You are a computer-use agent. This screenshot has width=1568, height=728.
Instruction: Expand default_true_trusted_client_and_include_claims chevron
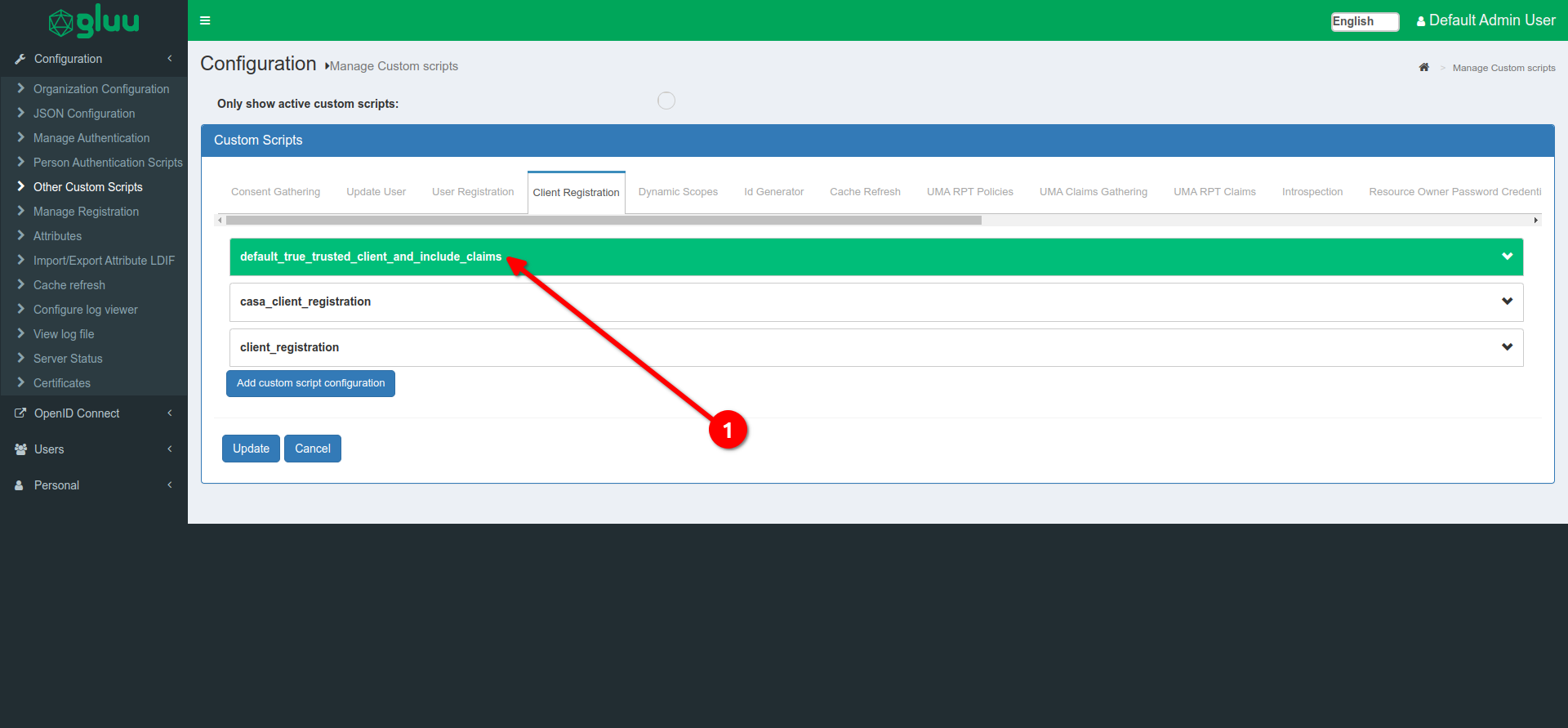pos(1507,257)
